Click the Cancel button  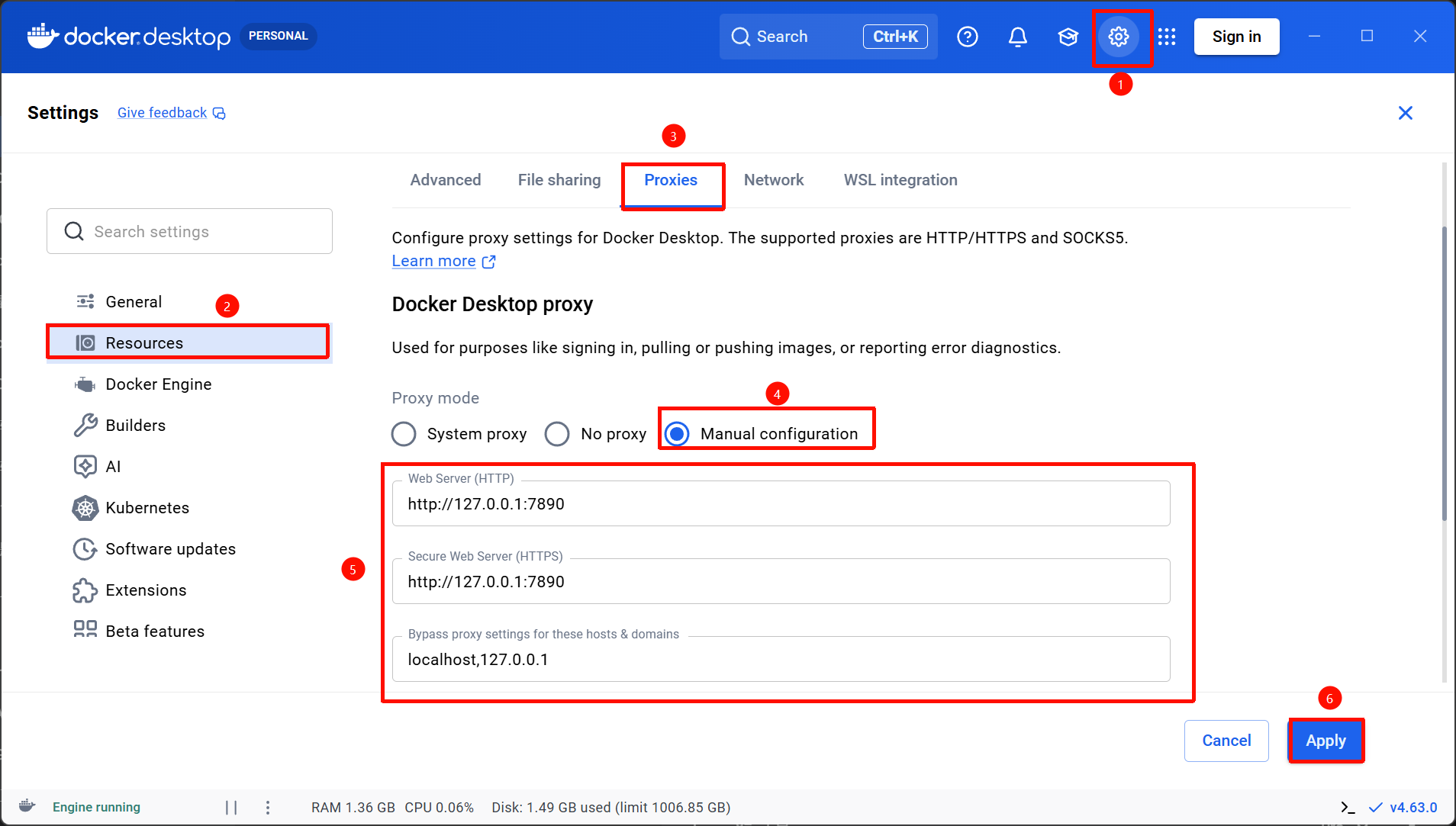(x=1226, y=741)
